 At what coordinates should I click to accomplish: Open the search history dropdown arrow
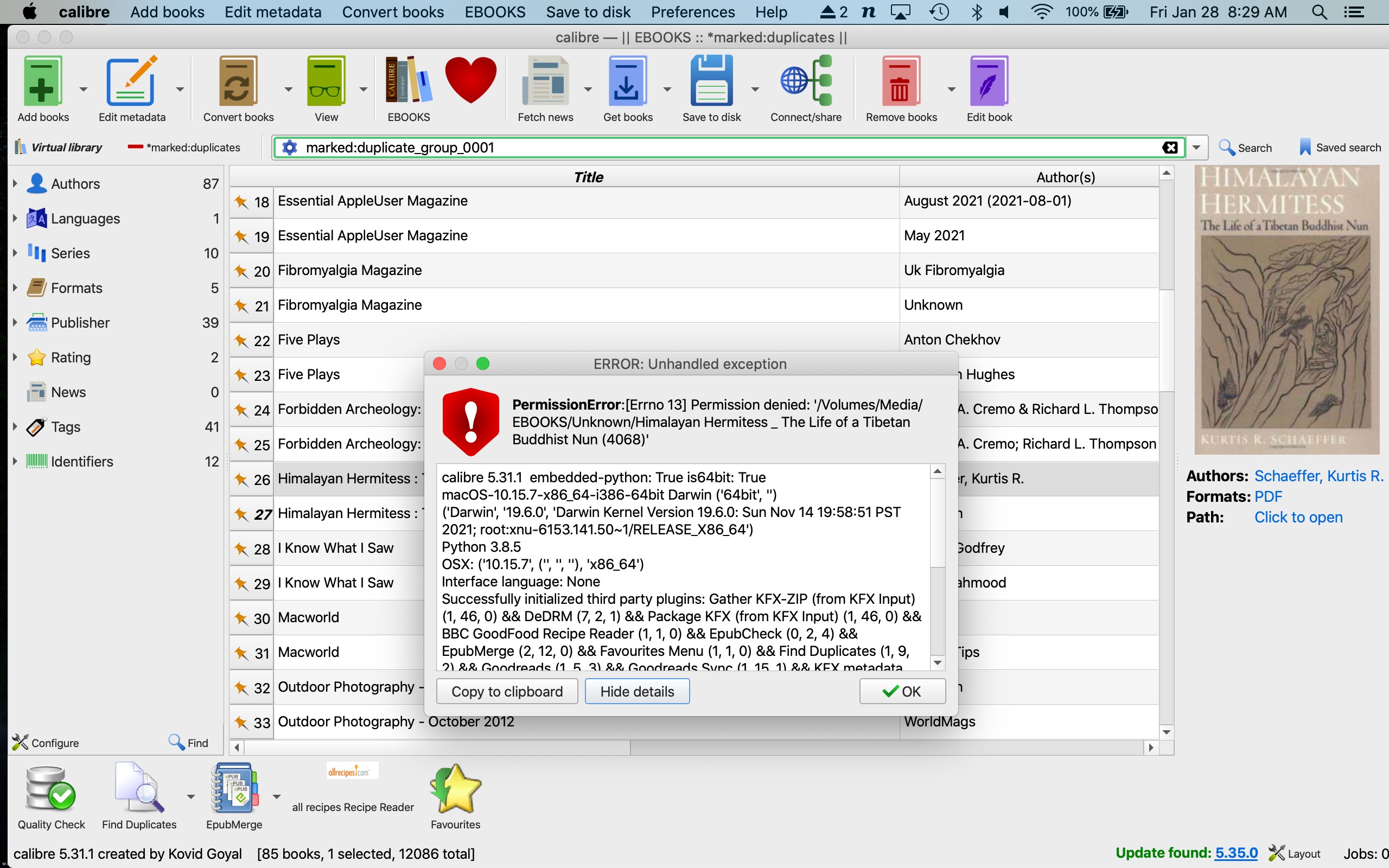(x=1196, y=148)
